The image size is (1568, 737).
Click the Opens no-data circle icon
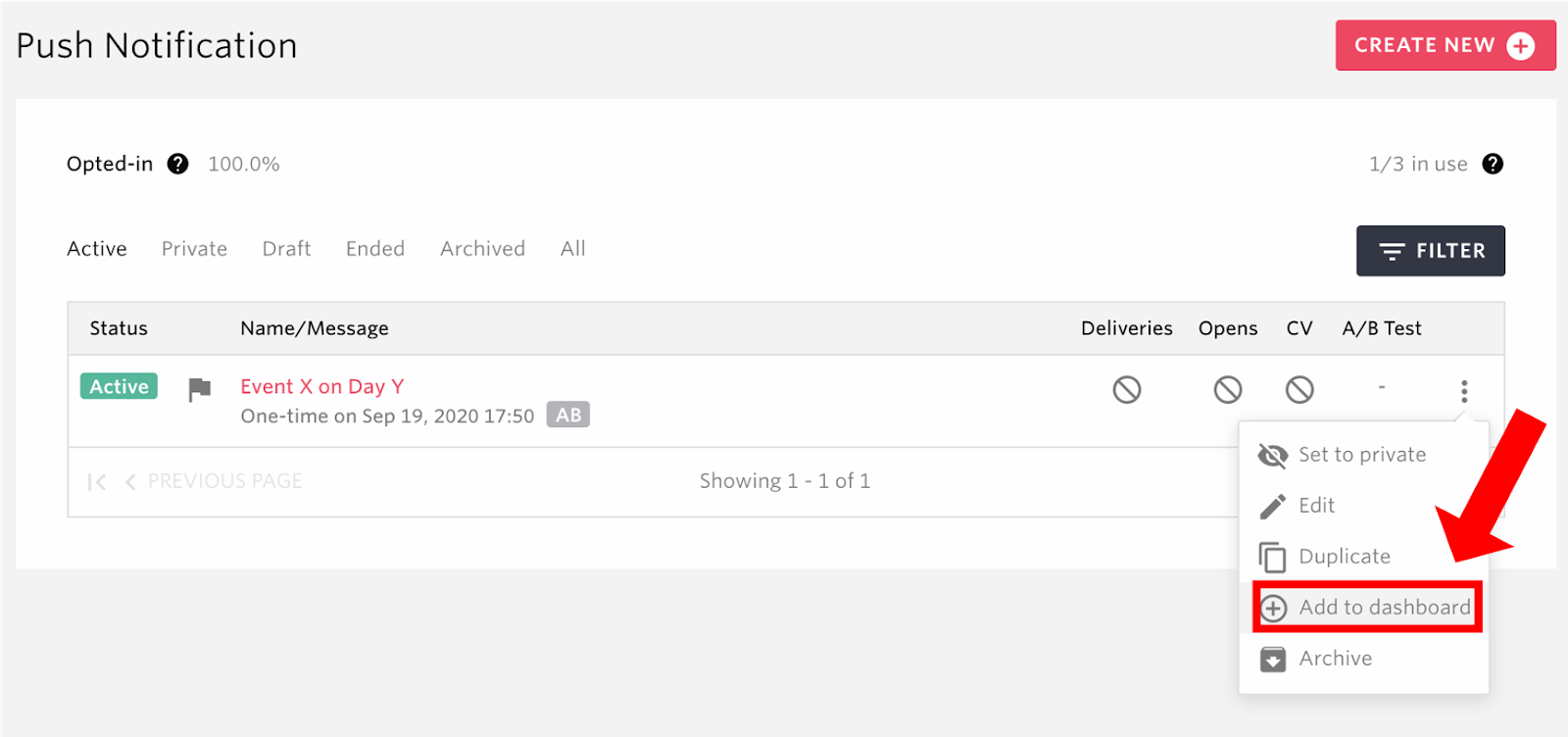pyautogui.click(x=1228, y=390)
